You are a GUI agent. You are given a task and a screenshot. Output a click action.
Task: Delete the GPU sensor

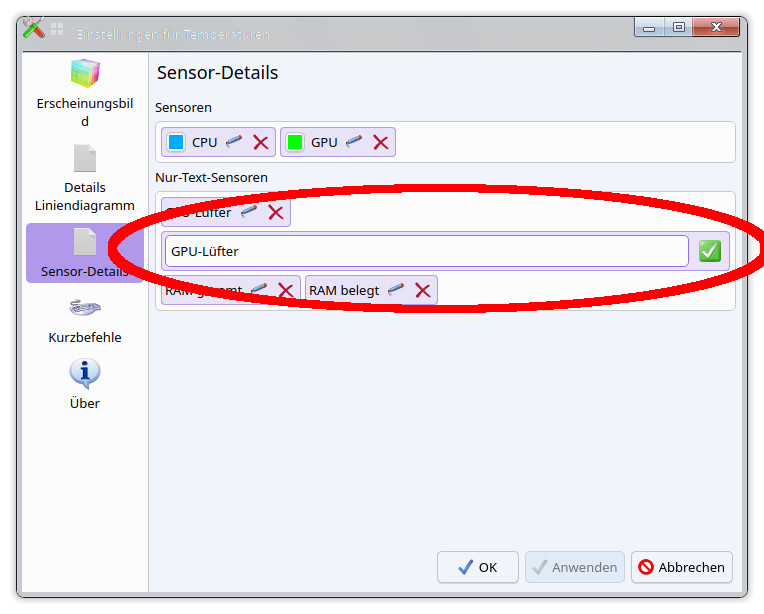[x=381, y=142]
